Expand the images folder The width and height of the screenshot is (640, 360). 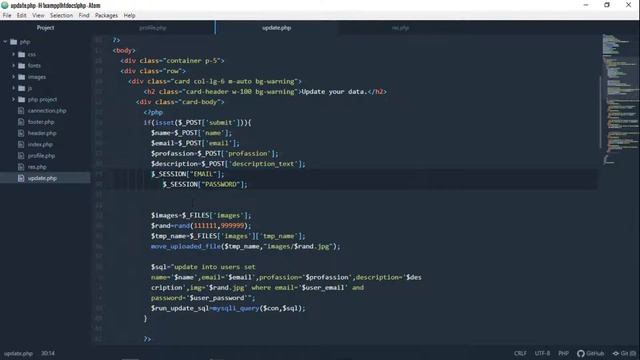coord(13,77)
